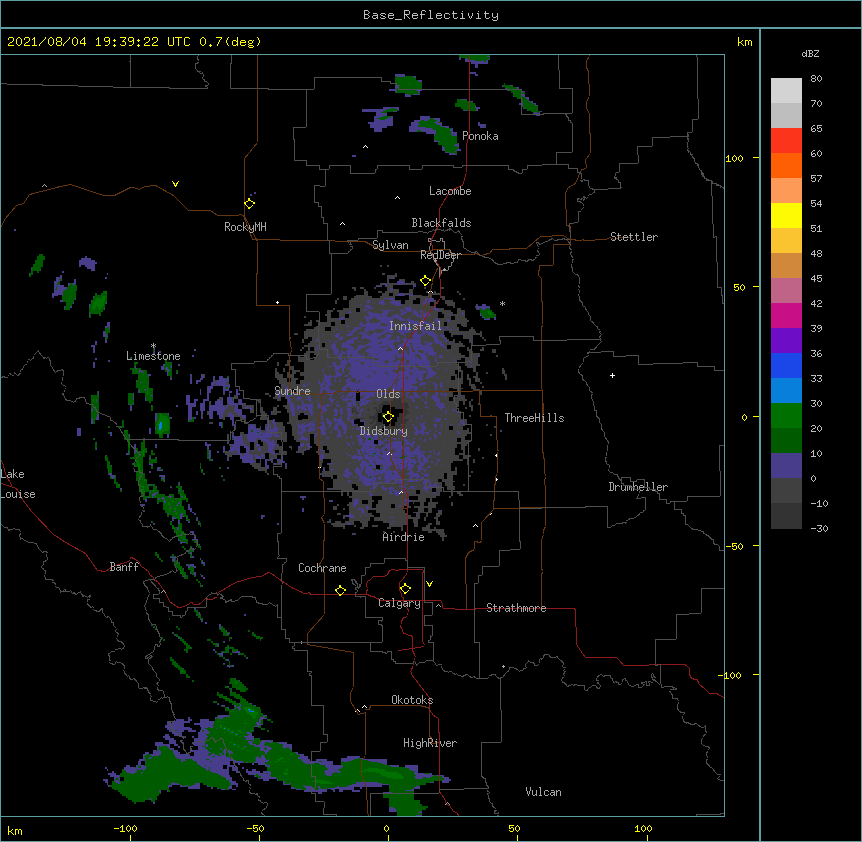Click the HighRiver city label

(x=430, y=743)
